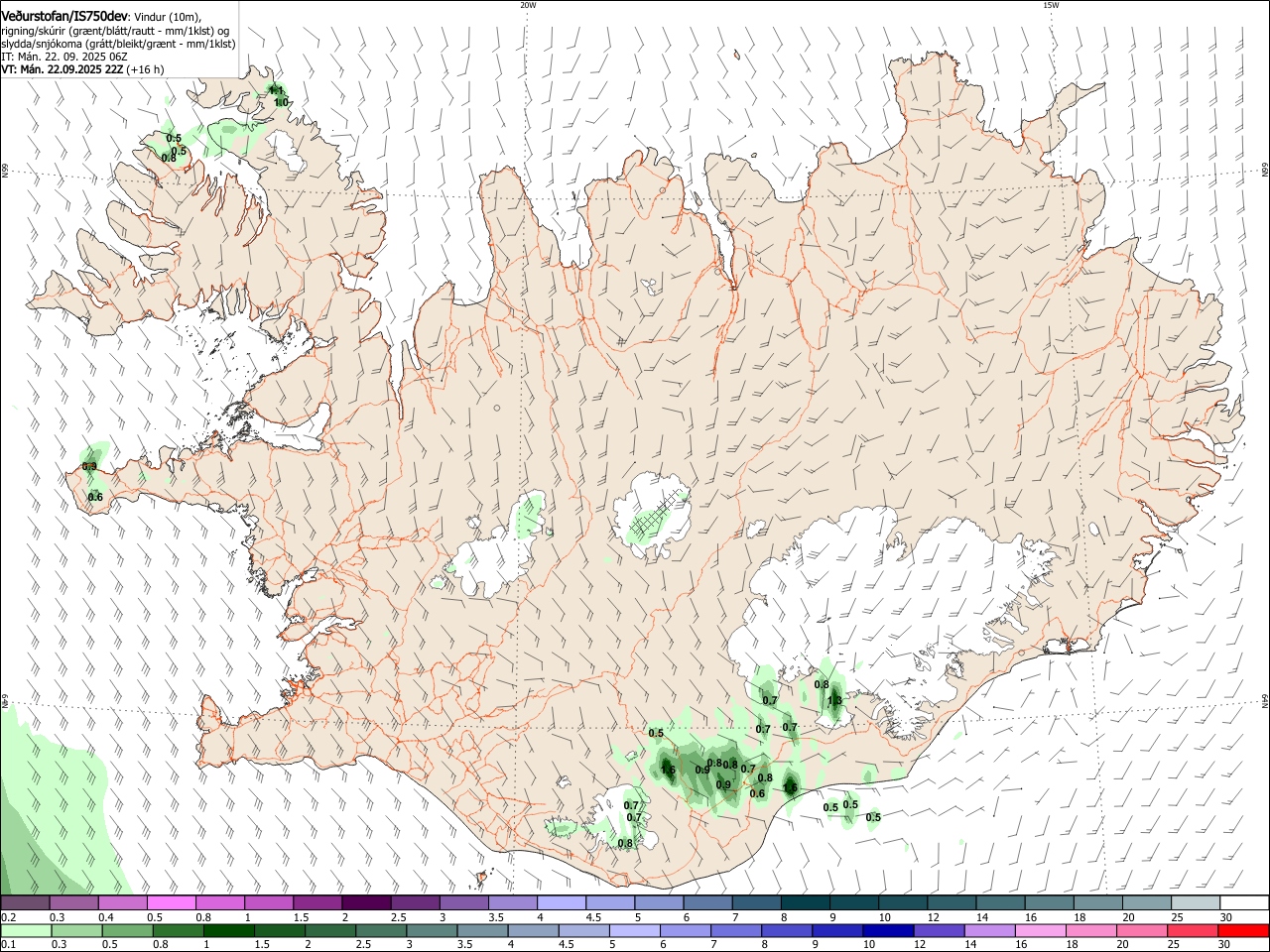Select the 1.3 precipitation value on the map
Screen dimensions: 1270x952
(834, 700)
